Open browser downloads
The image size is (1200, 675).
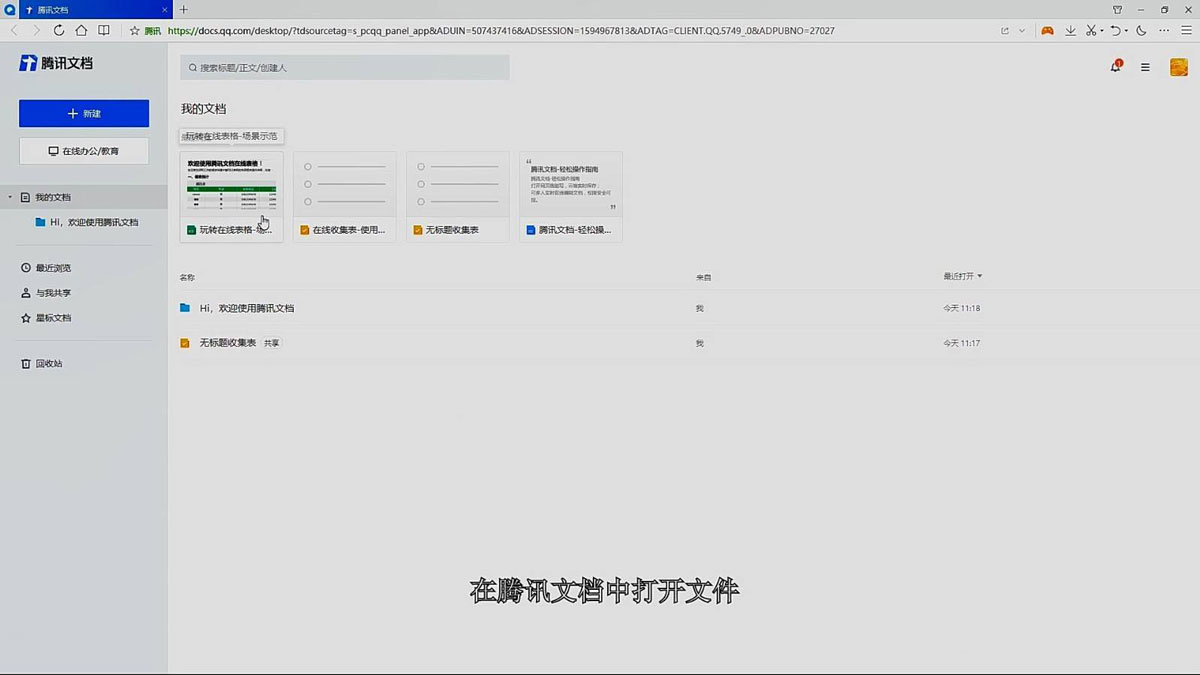(x=1070, y=31)
